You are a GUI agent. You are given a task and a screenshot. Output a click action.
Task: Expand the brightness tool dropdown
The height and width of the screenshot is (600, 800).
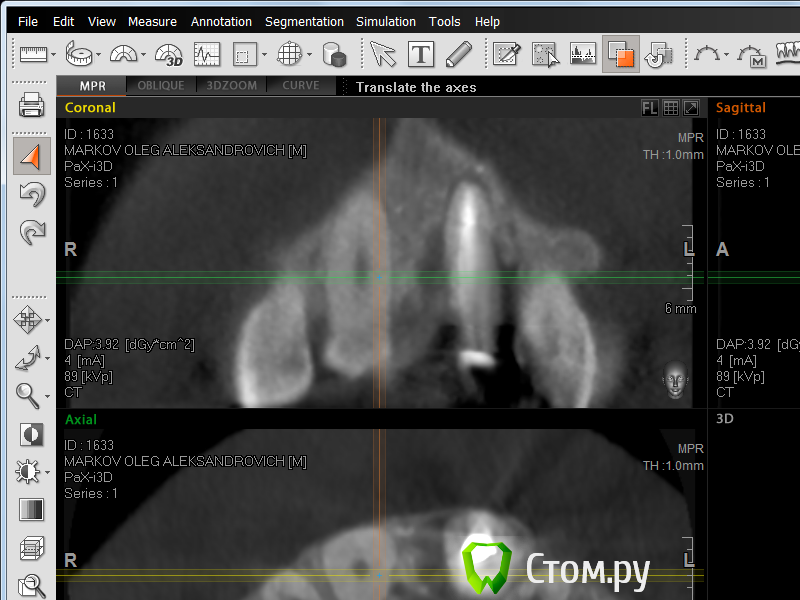tap(48, 472)
